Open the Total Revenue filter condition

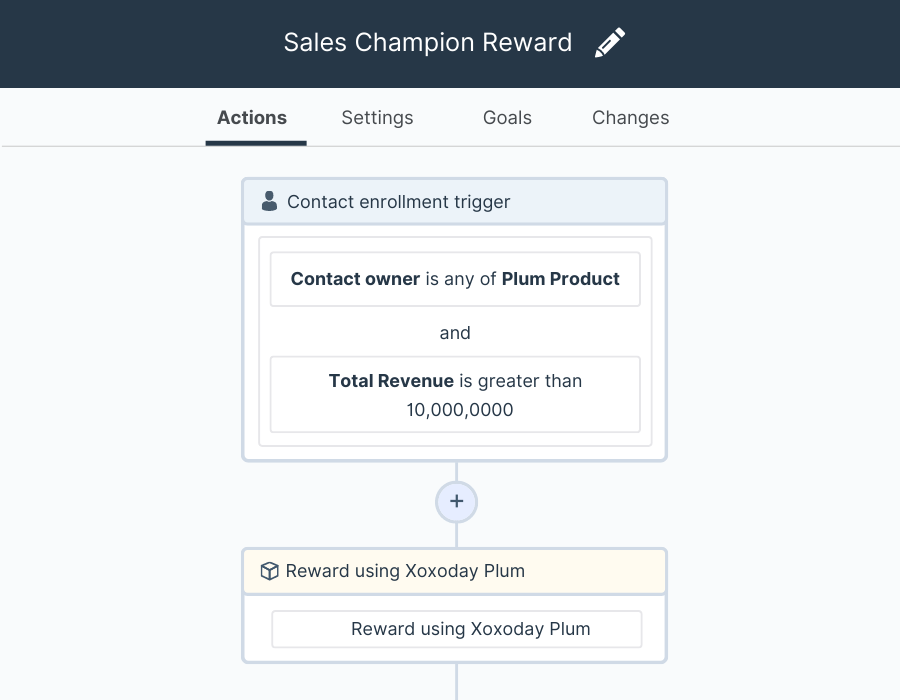[x=455, y=395]
